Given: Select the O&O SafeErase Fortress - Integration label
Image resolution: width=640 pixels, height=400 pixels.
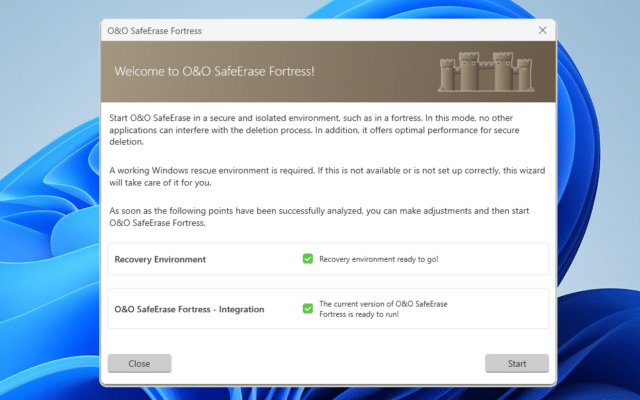Looking at the screenshot, I should tap(189, 309).
